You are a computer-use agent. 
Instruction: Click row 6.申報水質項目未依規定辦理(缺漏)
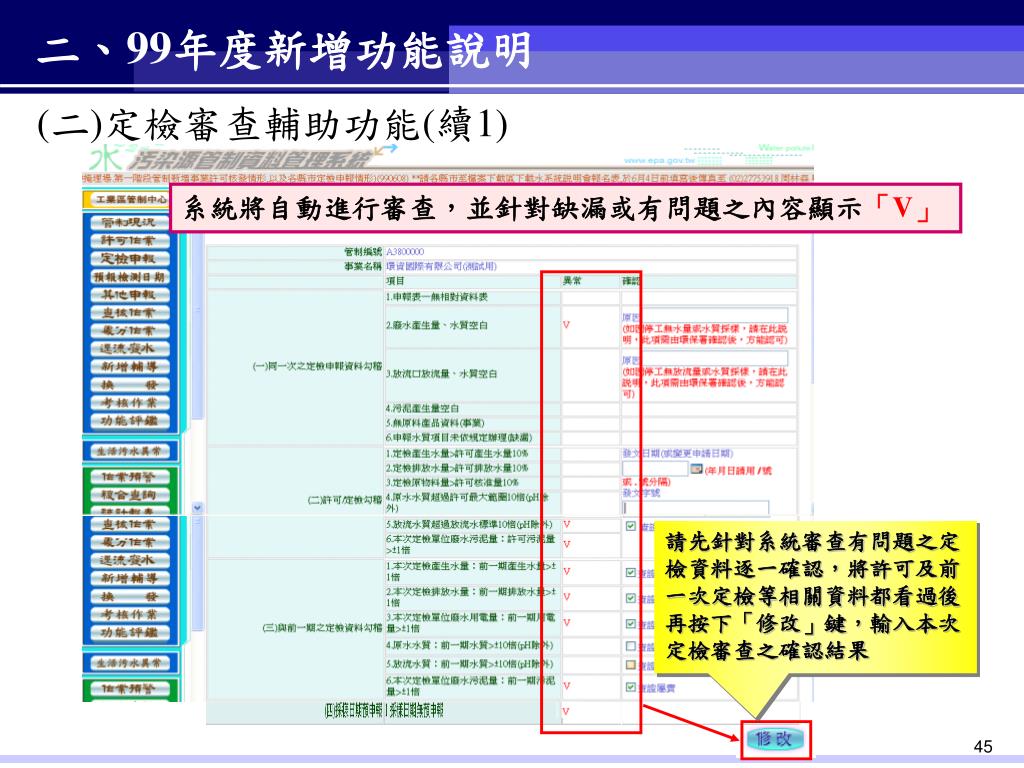coord(458,438)
